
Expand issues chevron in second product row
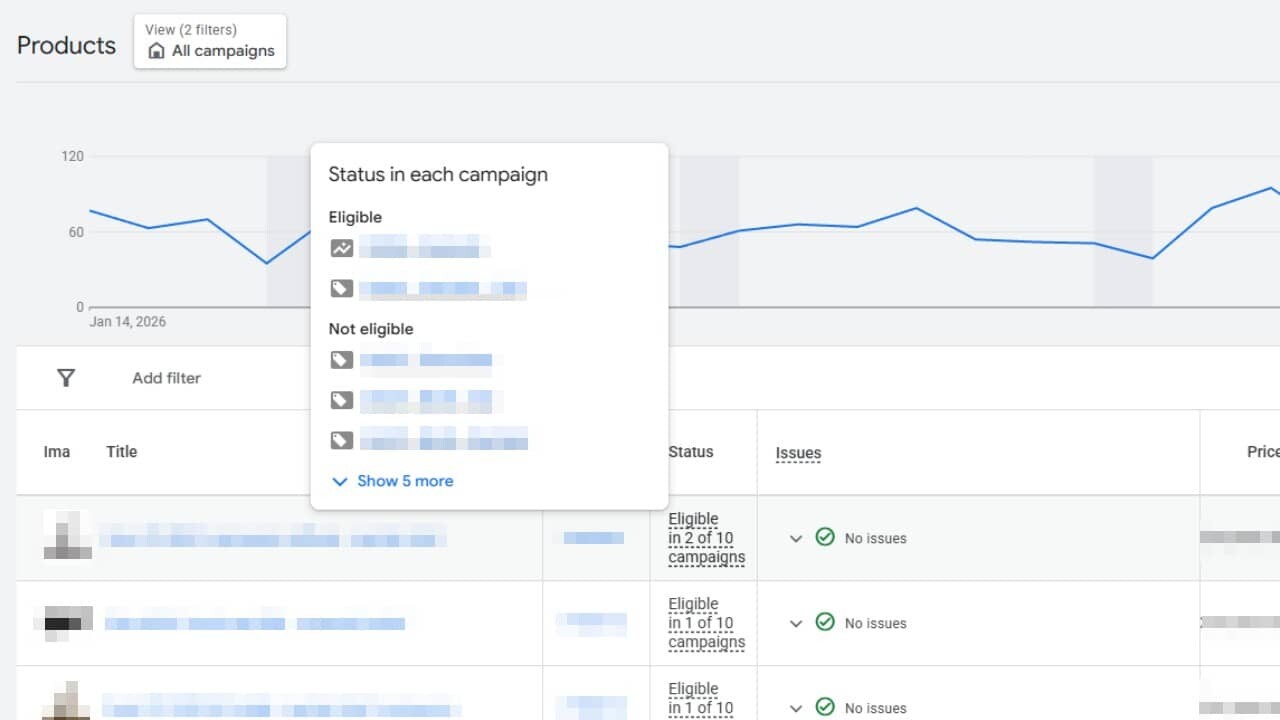point(796,623)
